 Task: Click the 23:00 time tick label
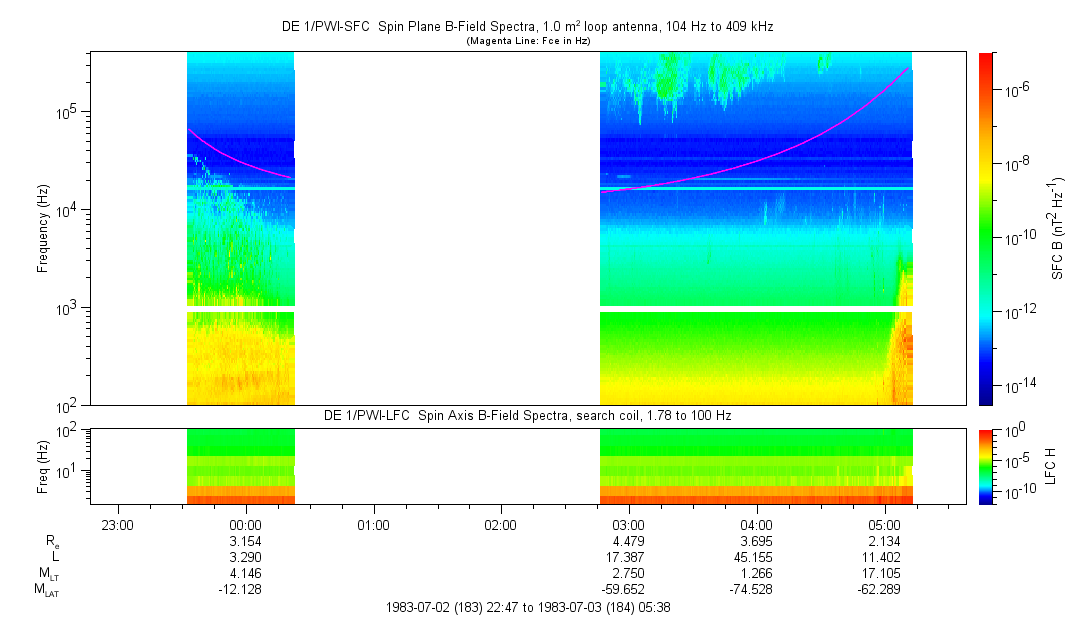[118, 524]
